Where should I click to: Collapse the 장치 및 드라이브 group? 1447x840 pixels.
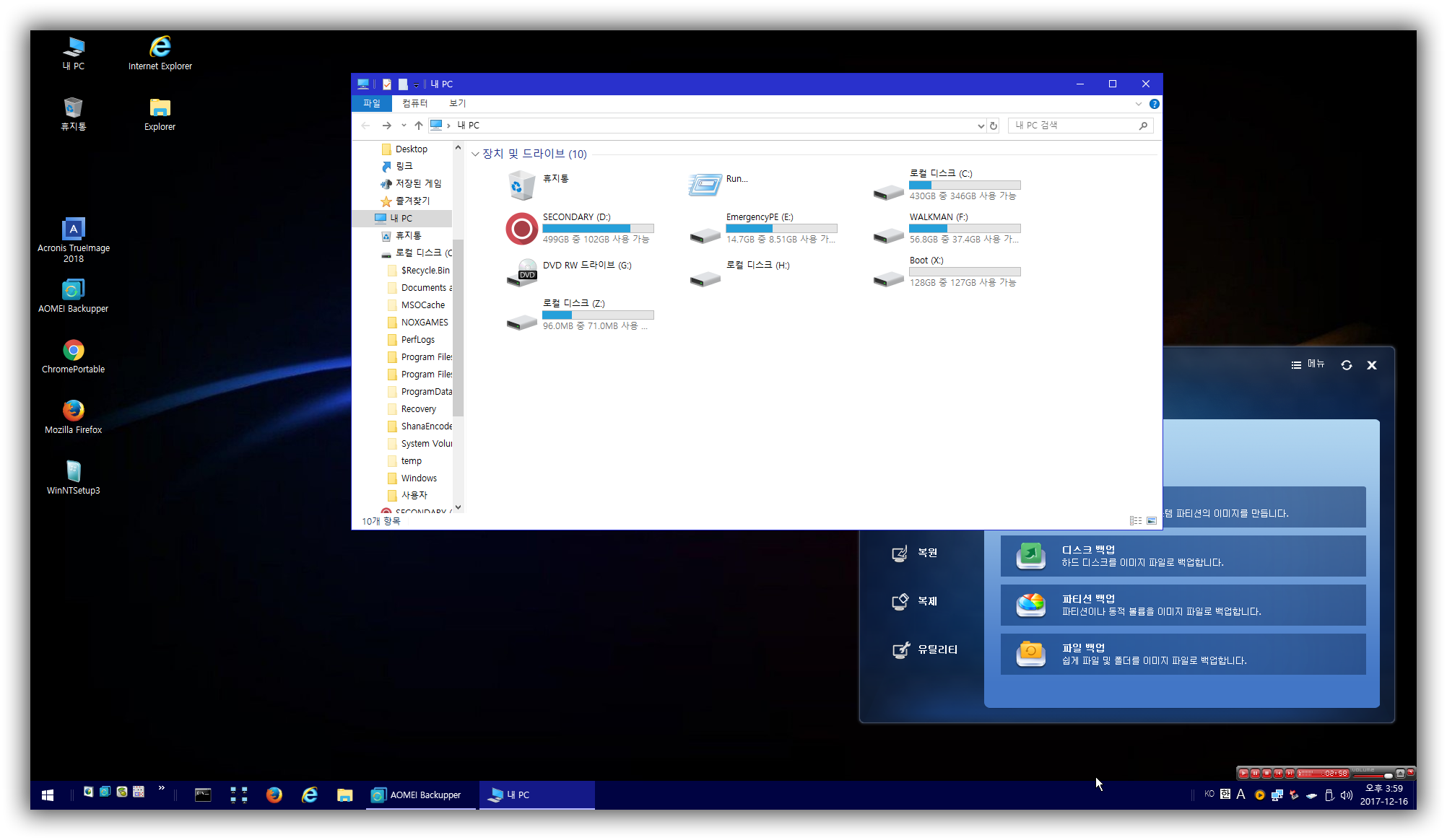(x=475, y=154)
